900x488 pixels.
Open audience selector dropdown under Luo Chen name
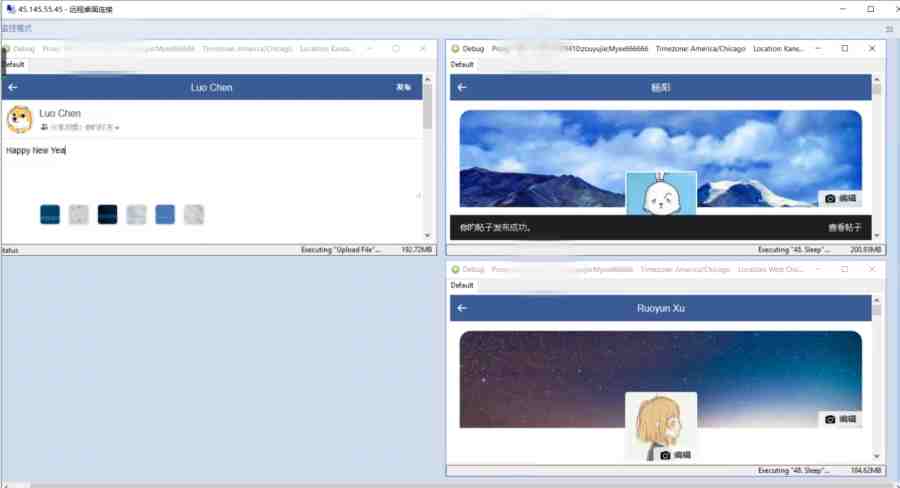(80, 127)
